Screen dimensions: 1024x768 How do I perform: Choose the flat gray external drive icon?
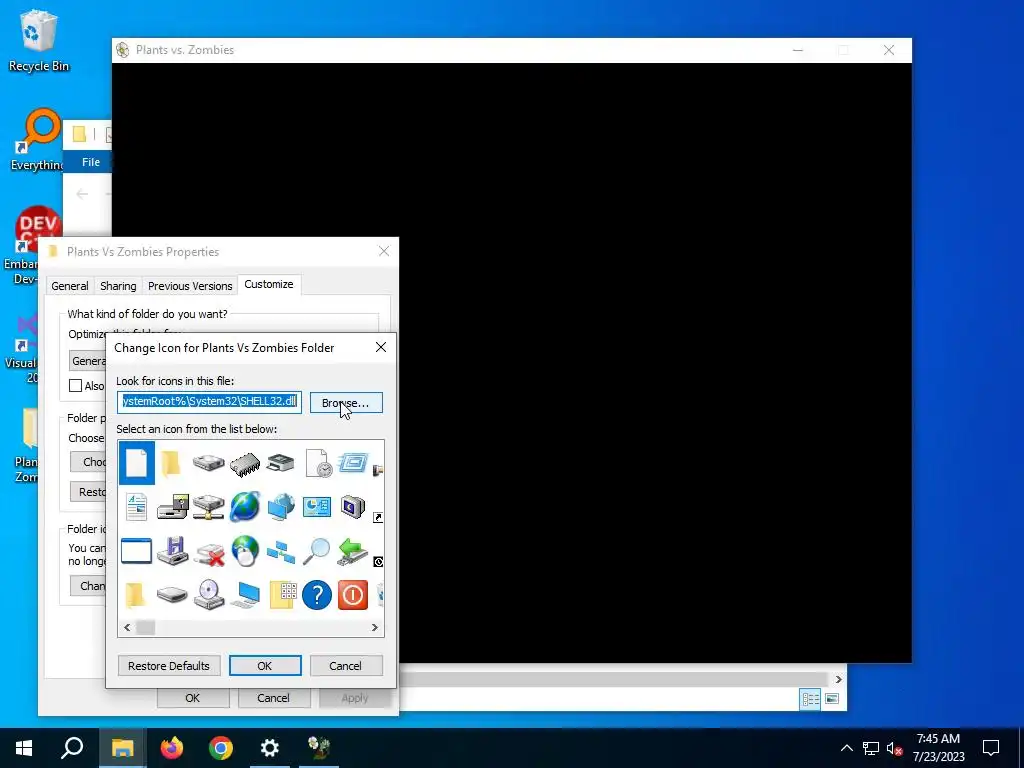click(172, 595)
